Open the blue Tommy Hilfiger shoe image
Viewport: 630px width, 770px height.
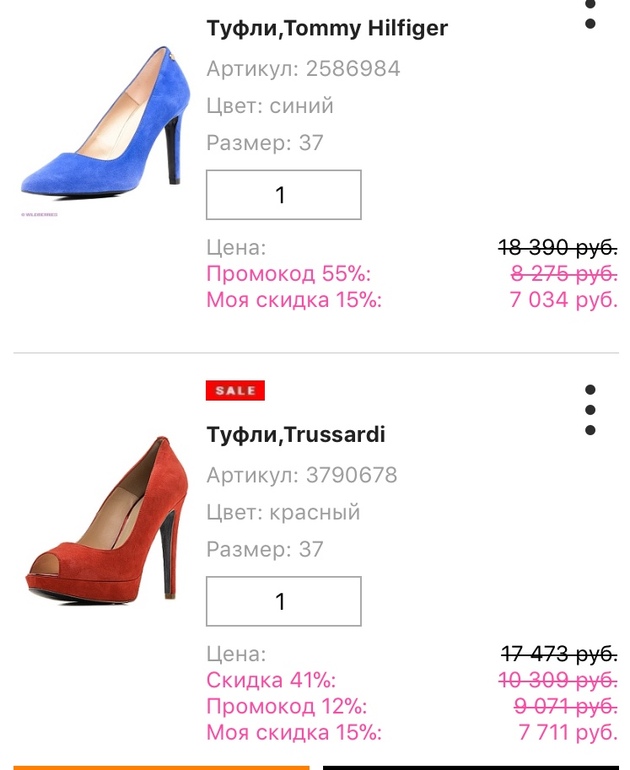point(103,125)
